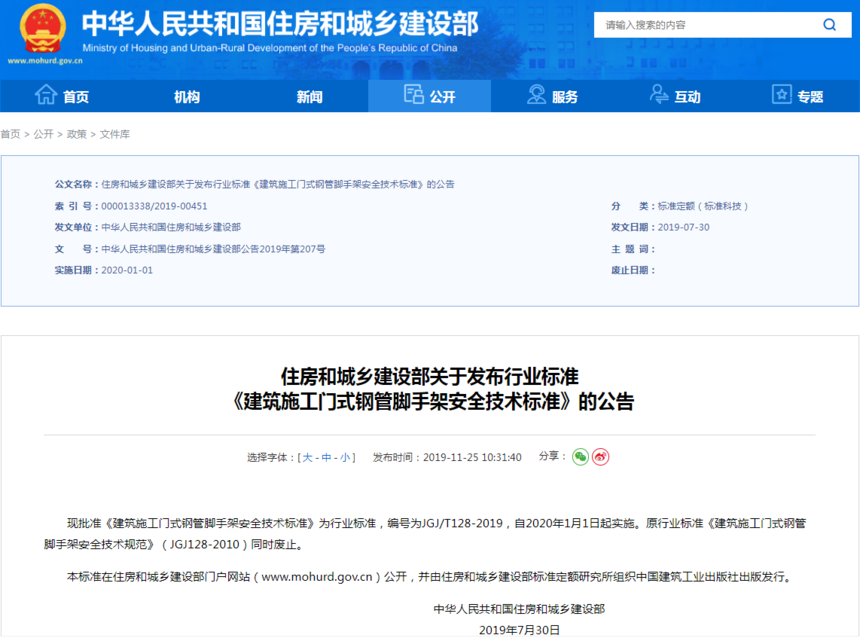Share the article via Weibo icon
Screen dimensions: 860x638
(601, 456)
